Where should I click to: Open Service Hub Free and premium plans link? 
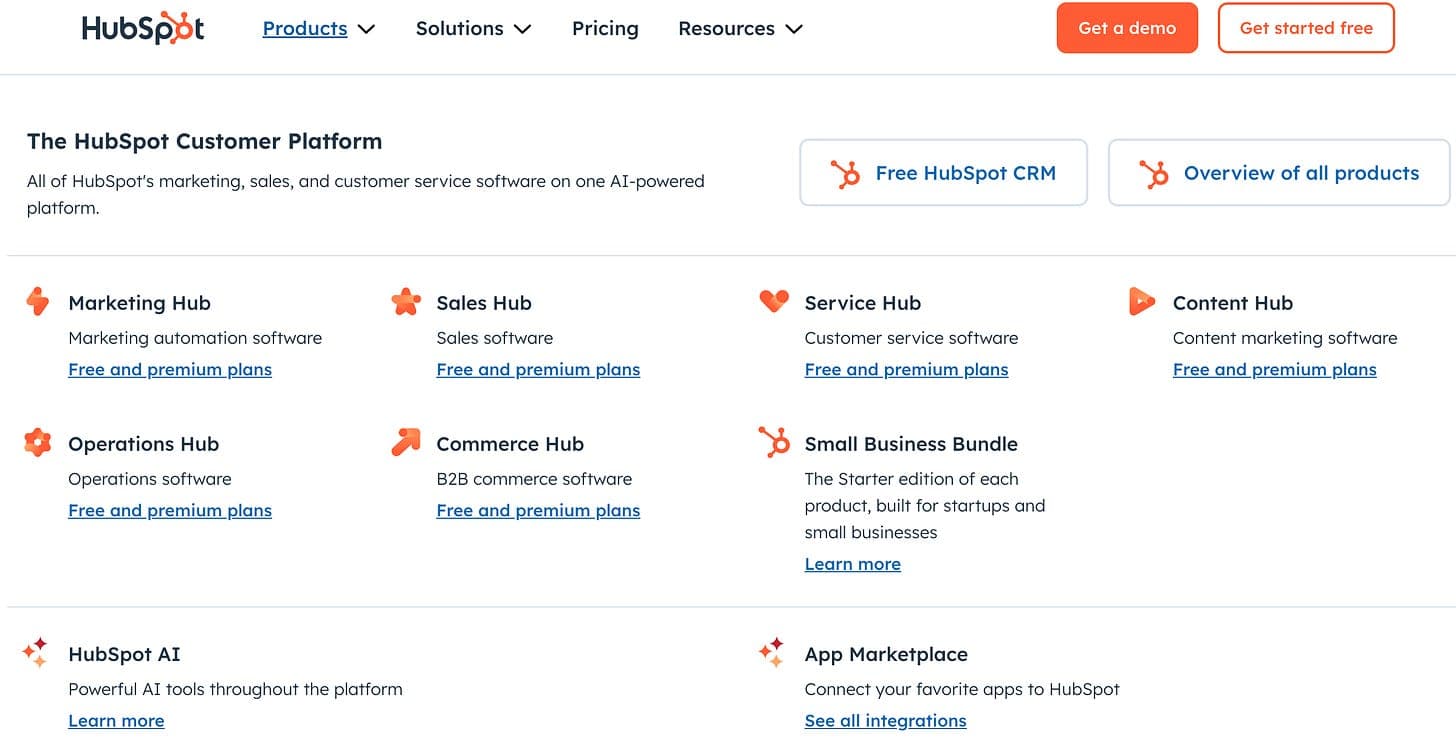click(907, 370)
